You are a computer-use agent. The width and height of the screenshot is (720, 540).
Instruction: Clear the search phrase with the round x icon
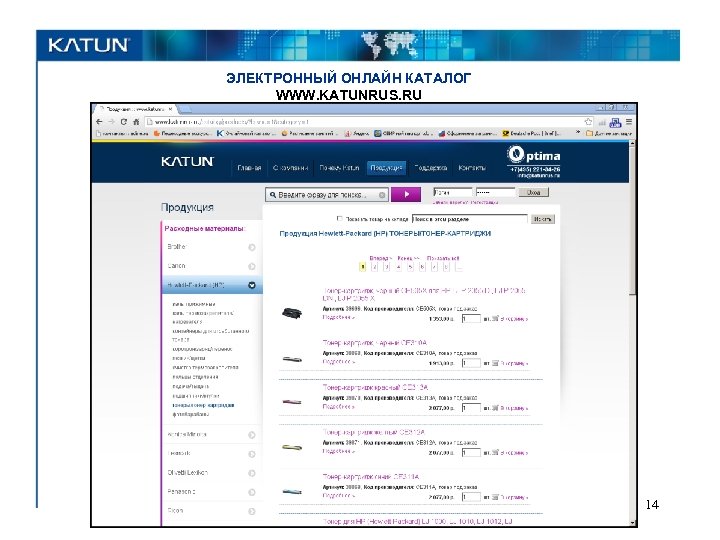tap(382, 195)
